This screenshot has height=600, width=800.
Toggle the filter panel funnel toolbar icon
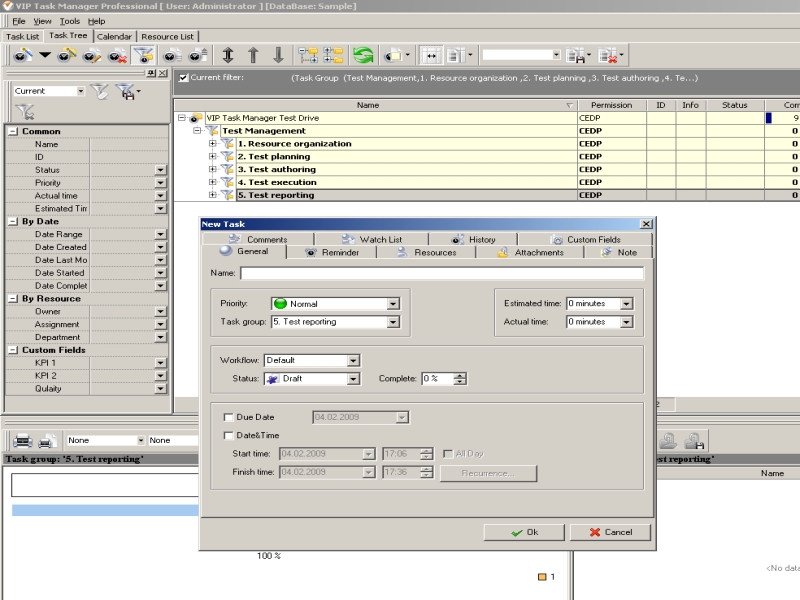click(x=143, y=55)
